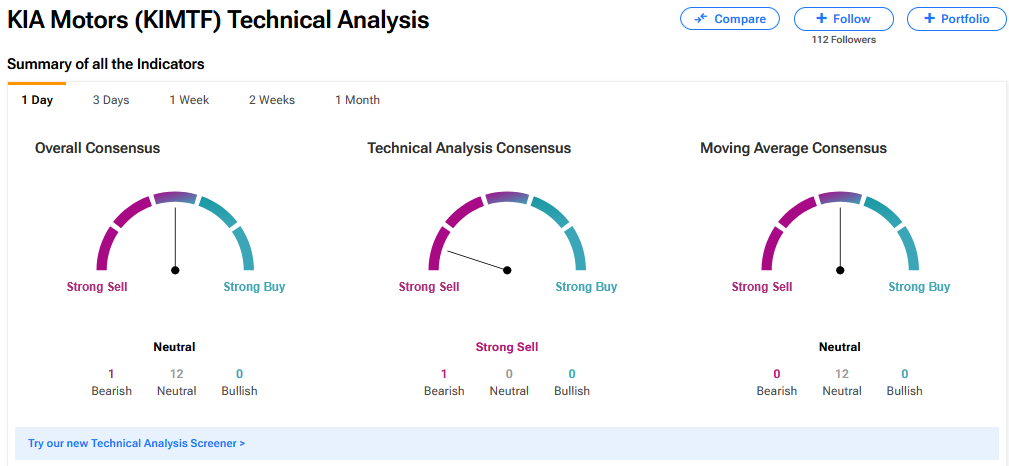Click the Strong Buy label under Overall Consensus
The height and width of the screenshot is (466, 1009).
click(254, 287)
